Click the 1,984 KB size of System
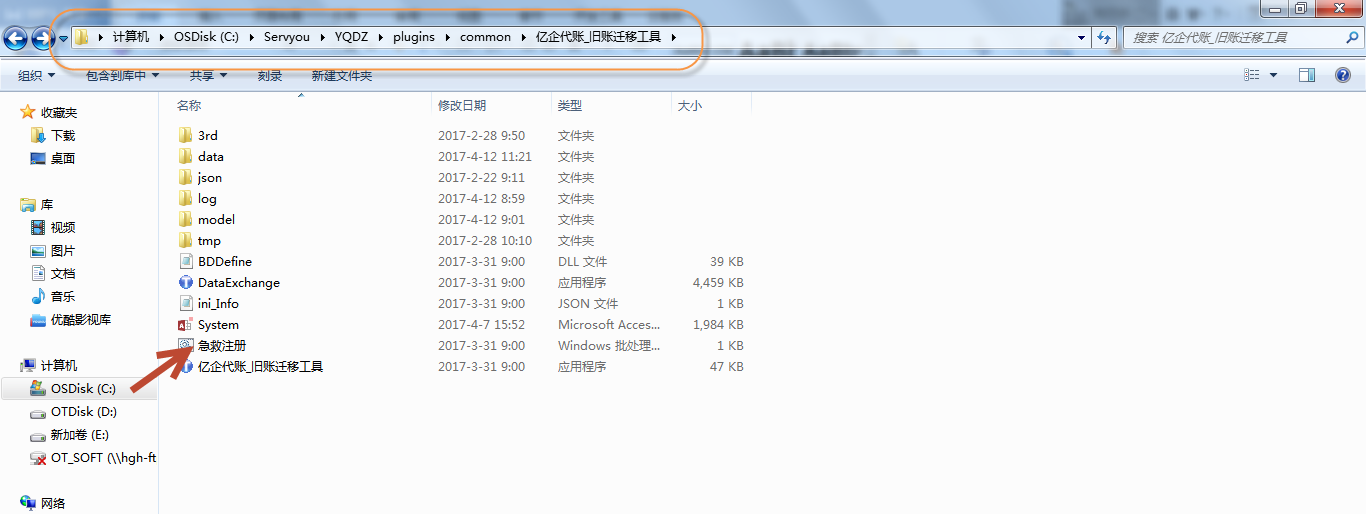This screenshot has width=1366, height=514. click(718, 324)
